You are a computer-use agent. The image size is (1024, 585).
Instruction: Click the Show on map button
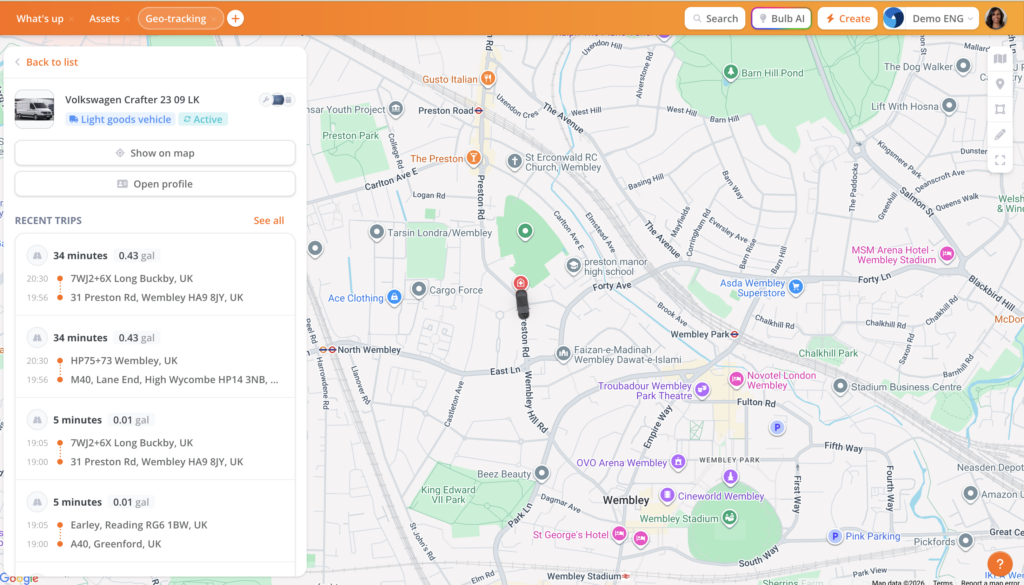[x=155, y=153]
